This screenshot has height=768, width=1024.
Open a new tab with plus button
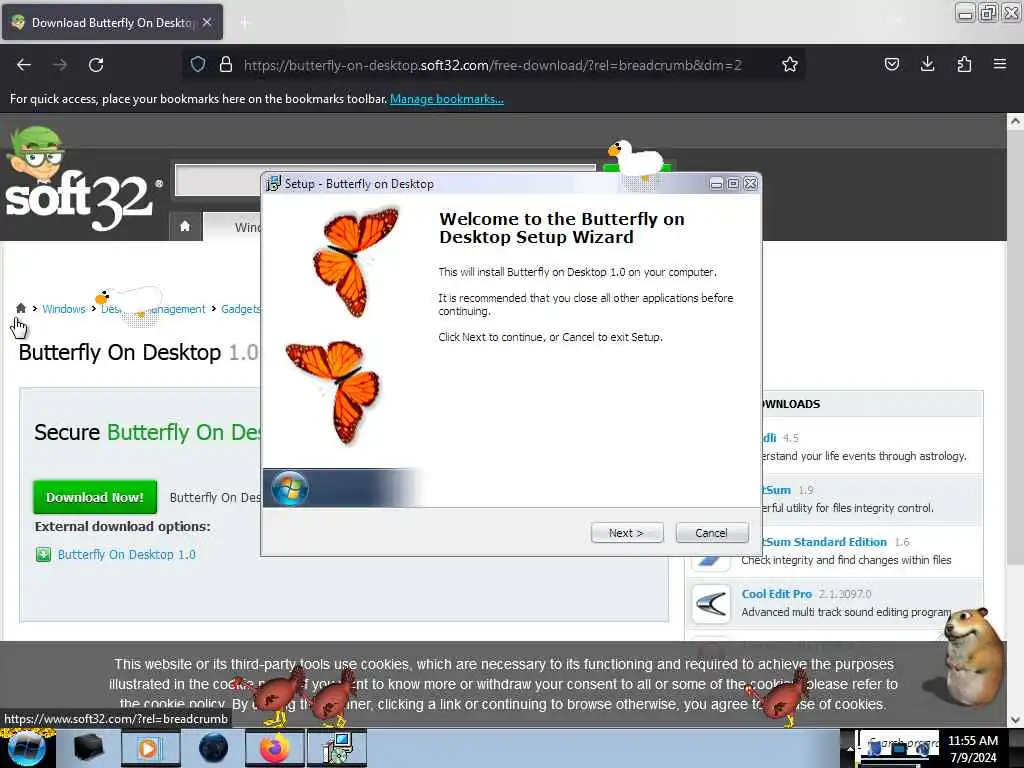point(245,23)
